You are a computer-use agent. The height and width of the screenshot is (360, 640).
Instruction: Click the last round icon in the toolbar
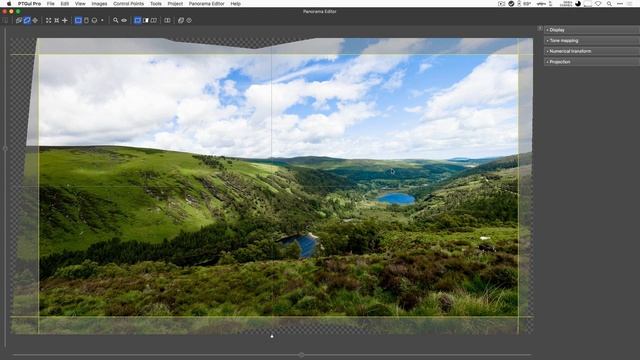189,20
